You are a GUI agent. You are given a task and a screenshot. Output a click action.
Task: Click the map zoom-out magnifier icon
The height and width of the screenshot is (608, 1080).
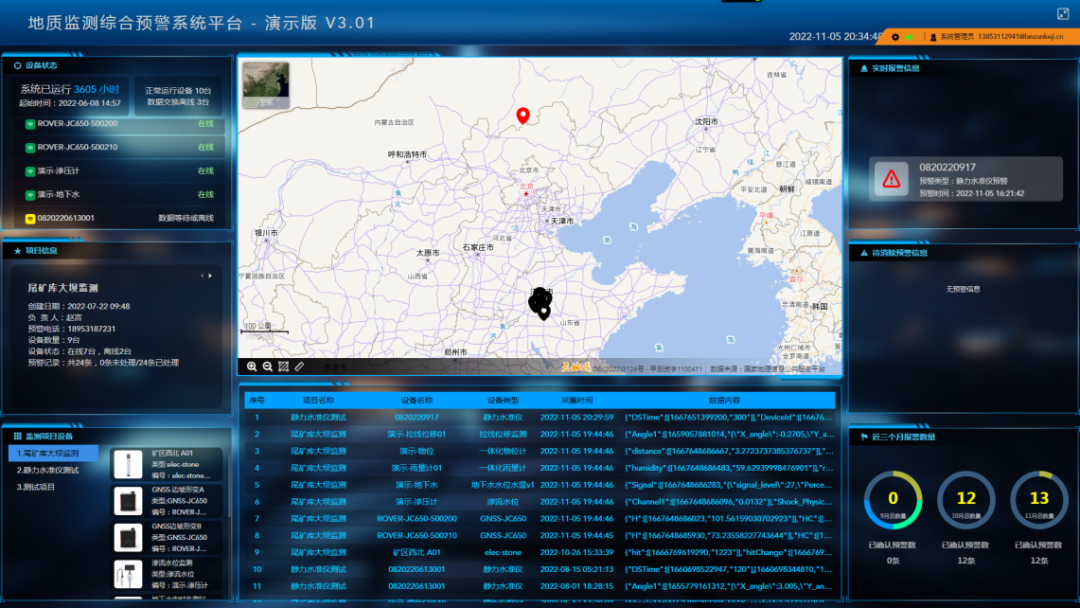267,367
